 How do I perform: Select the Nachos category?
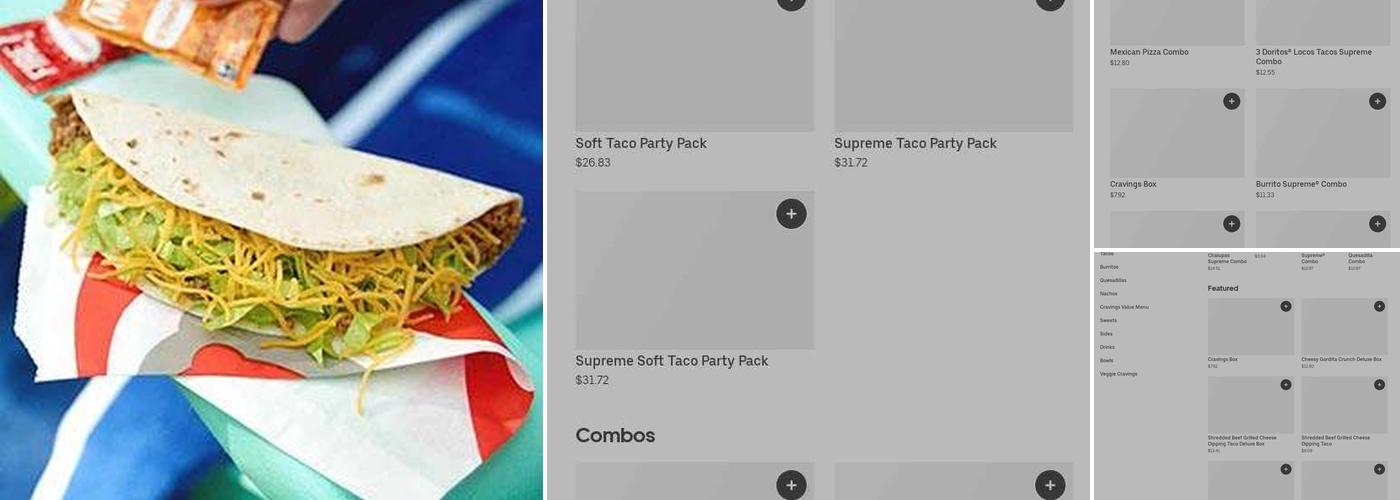1109,294
